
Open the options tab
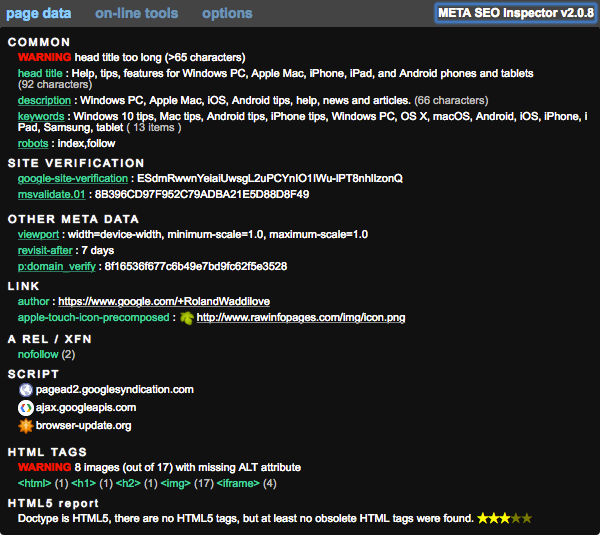point(227,13)
